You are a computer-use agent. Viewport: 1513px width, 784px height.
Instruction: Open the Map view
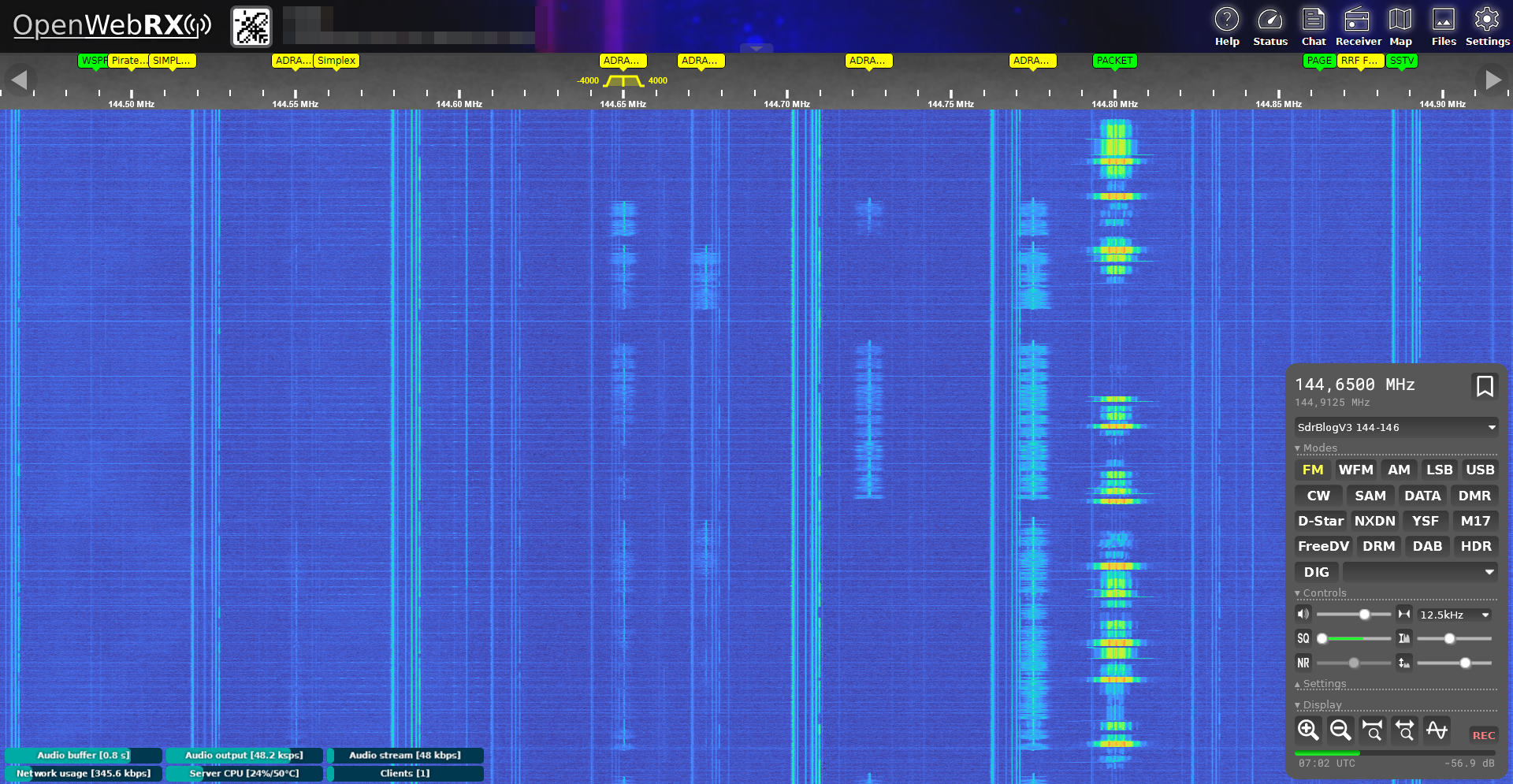1400,27
